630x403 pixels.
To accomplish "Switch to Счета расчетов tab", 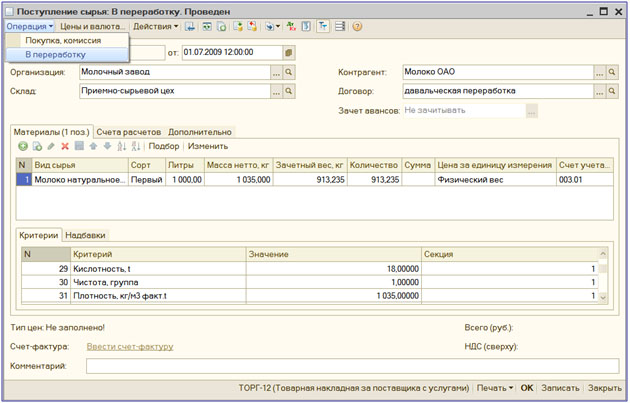I will (x=129, y=132).
